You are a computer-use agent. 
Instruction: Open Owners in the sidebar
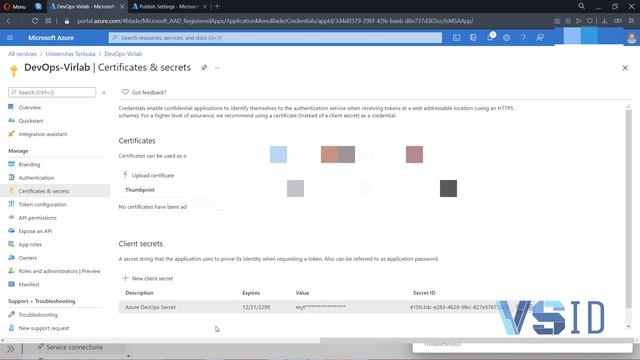point(27,258)
